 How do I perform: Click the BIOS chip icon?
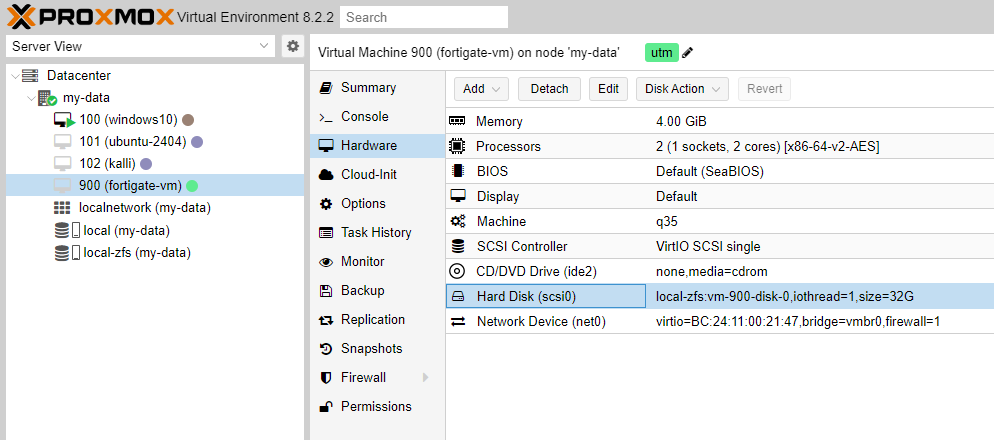click(x=456, y=171)
